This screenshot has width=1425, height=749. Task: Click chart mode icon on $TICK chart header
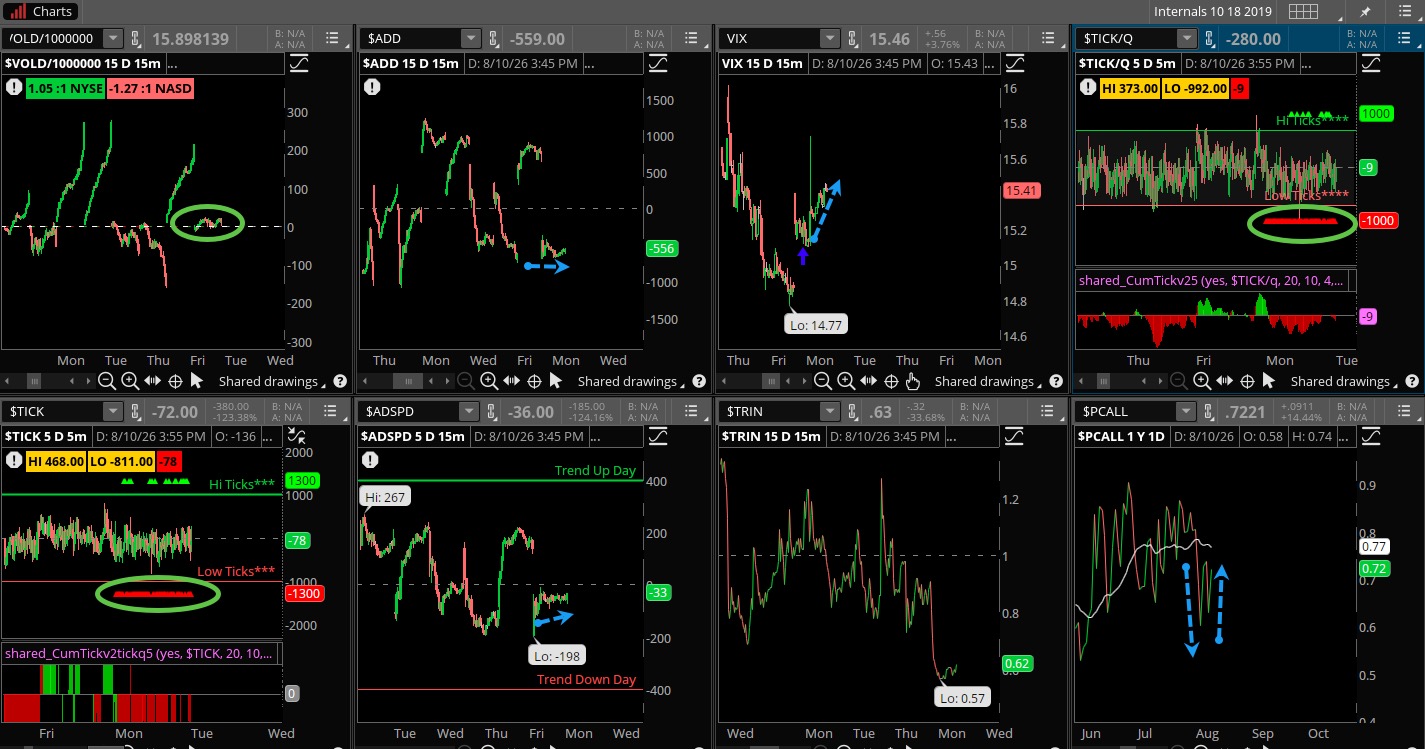pos(297,435)
